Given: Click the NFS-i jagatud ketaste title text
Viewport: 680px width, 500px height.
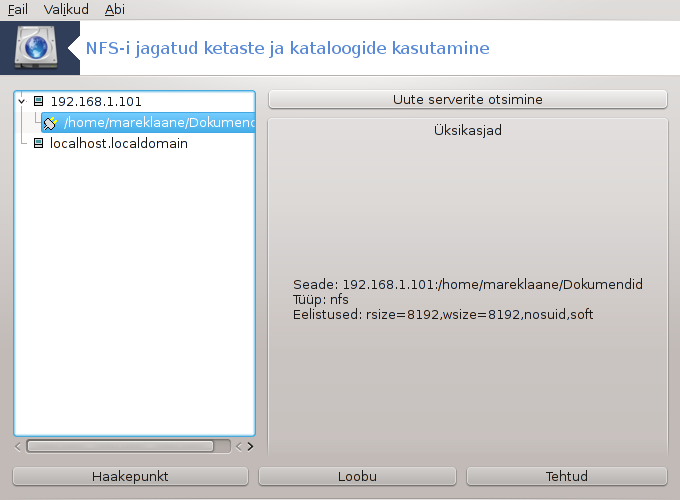Looking at the screenshot, I should click(x=288, y=48).
